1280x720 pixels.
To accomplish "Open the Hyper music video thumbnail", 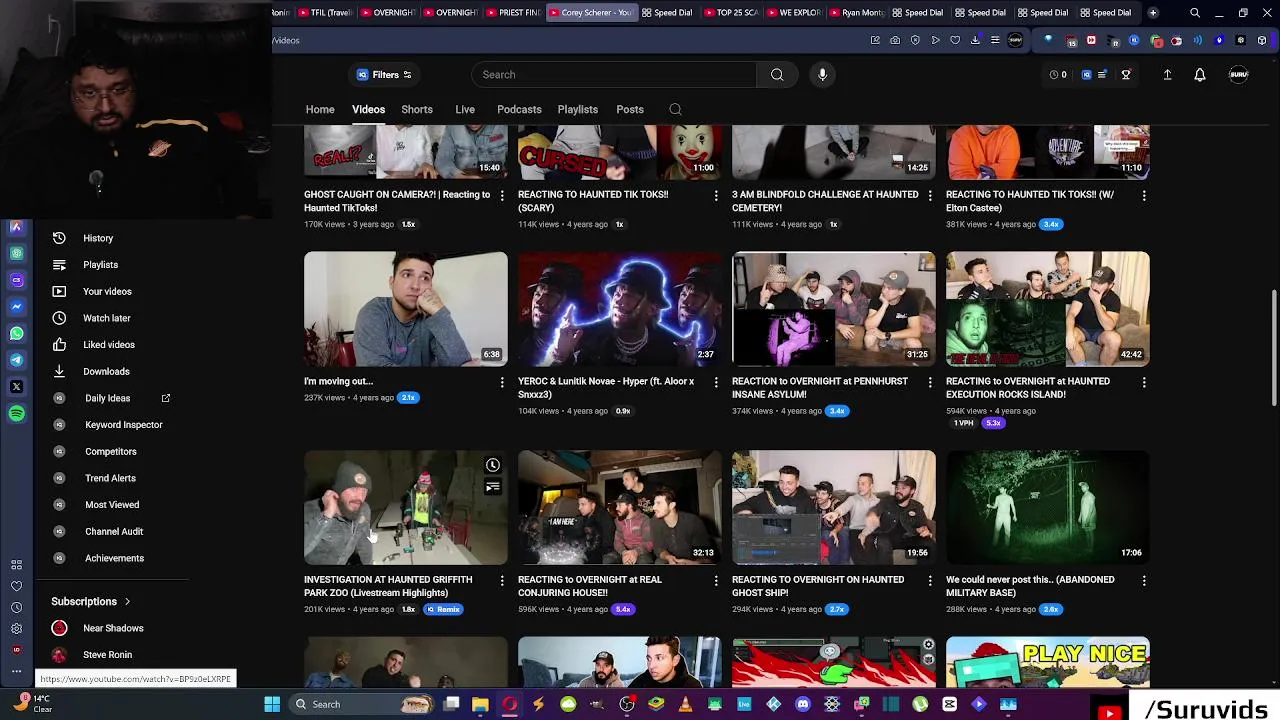I will [620, 309].
